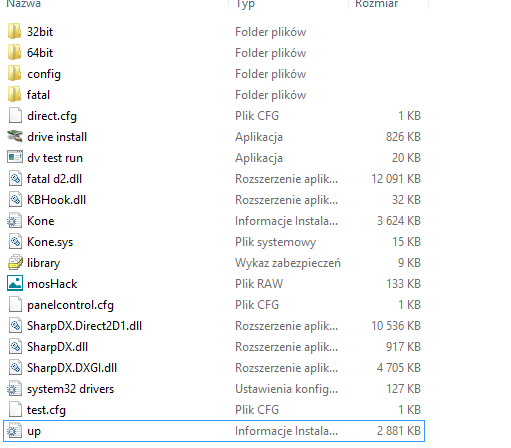
Task: Select the 32bit folder icon
Action: (15, 32)
